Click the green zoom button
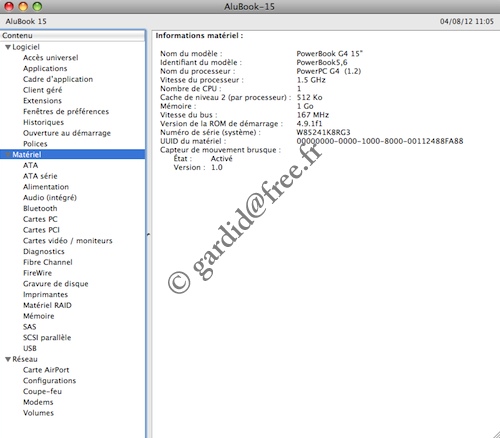 point(37,6)
